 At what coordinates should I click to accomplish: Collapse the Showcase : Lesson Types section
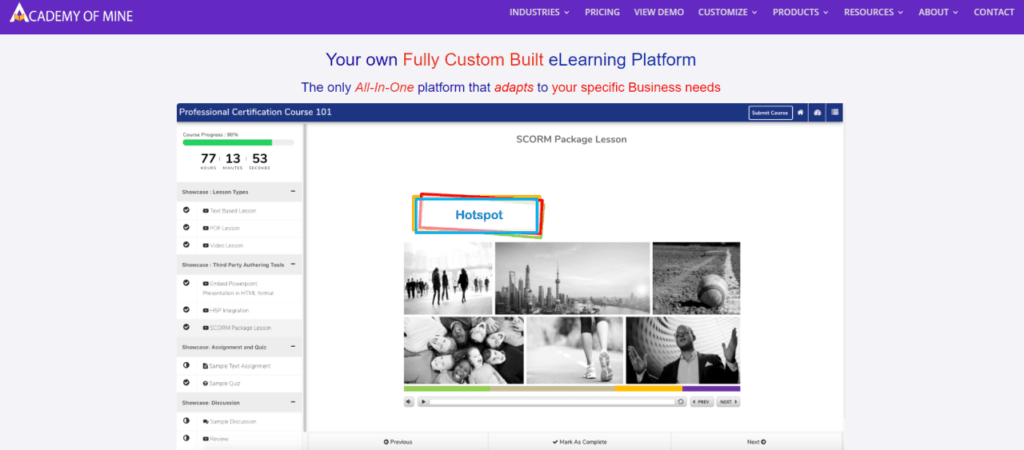[293, 191]
